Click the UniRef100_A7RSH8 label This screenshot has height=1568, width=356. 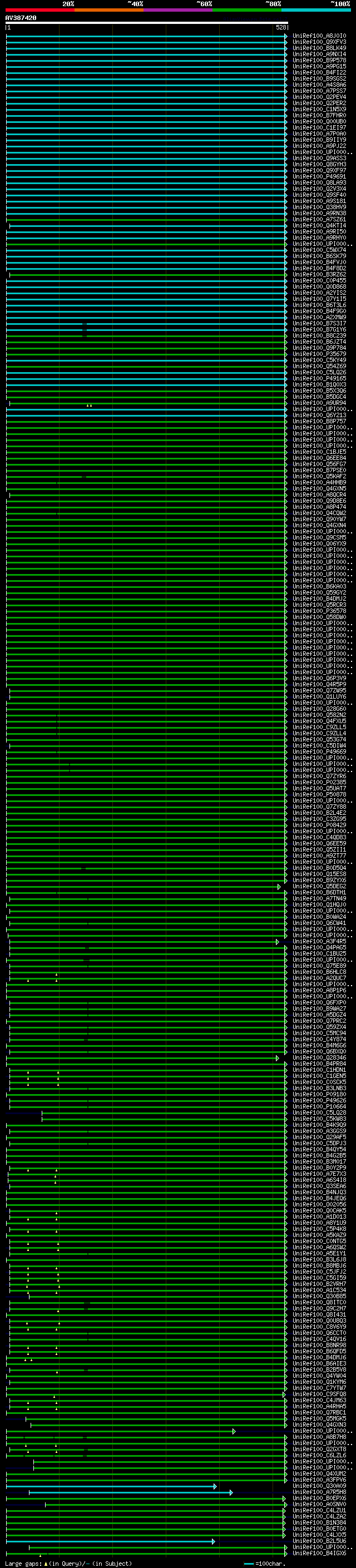click(x=319, y=1492)
